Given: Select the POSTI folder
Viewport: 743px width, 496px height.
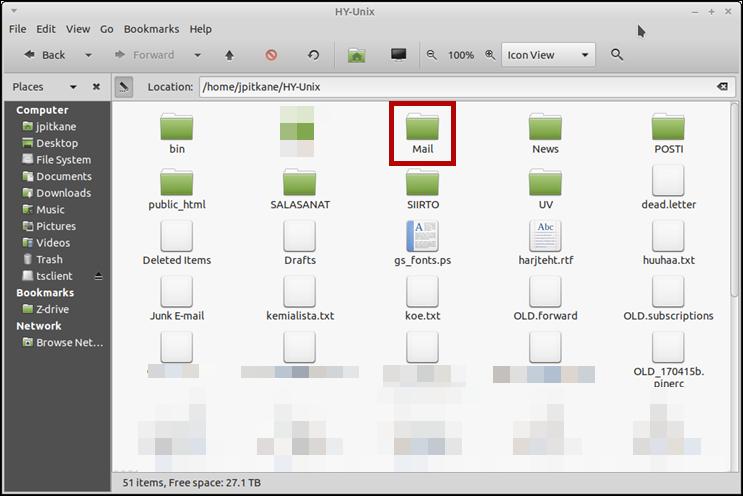Looking at the screenshot, I should point(668,134).
